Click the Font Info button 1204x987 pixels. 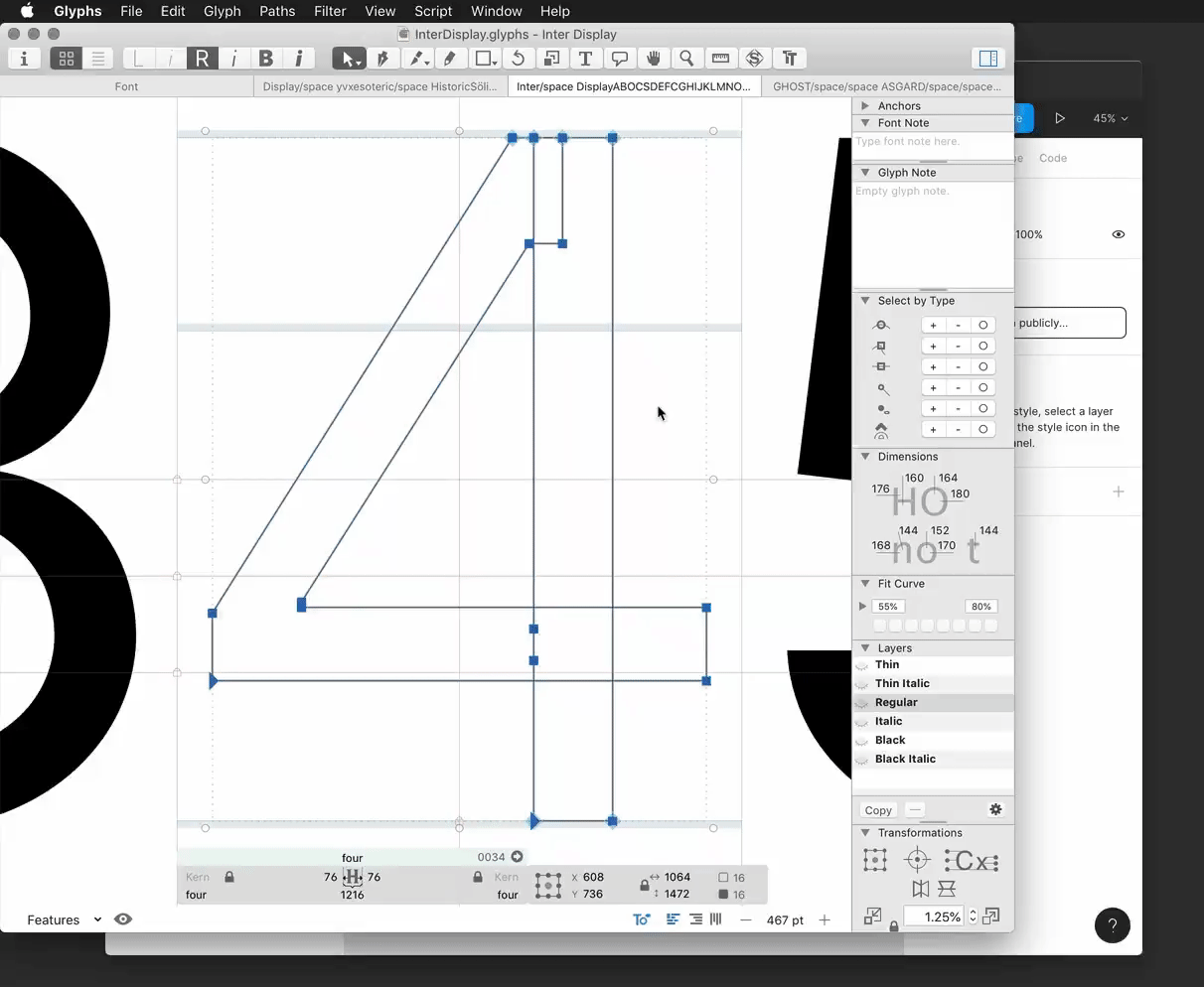(24, 59)
